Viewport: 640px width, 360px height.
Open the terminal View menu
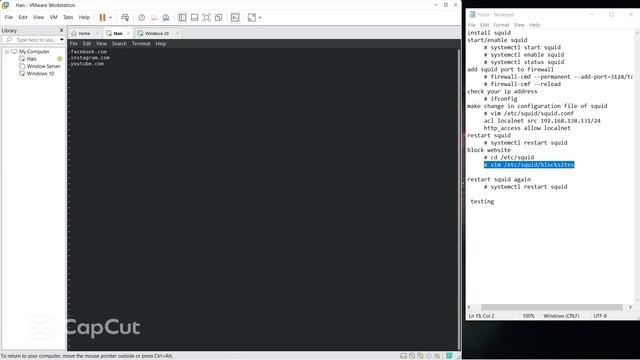click(x=101, y=44)
